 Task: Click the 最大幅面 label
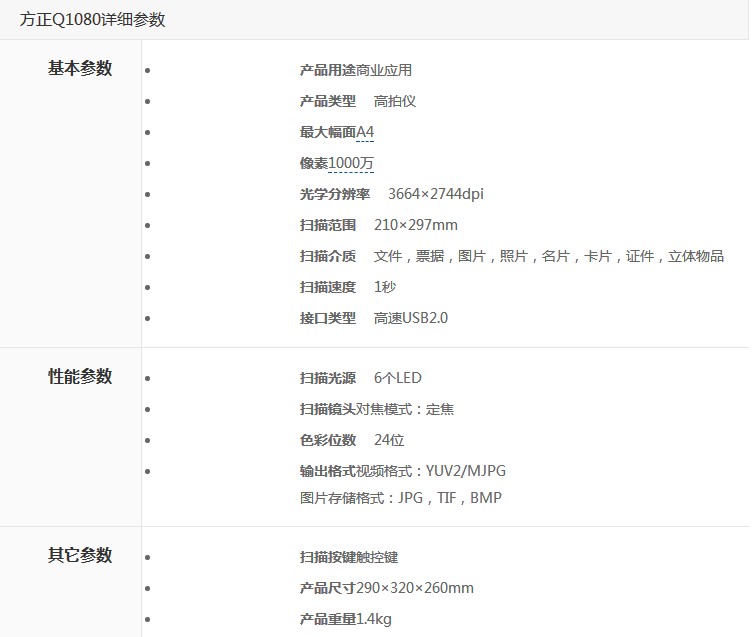pos(327,132)
